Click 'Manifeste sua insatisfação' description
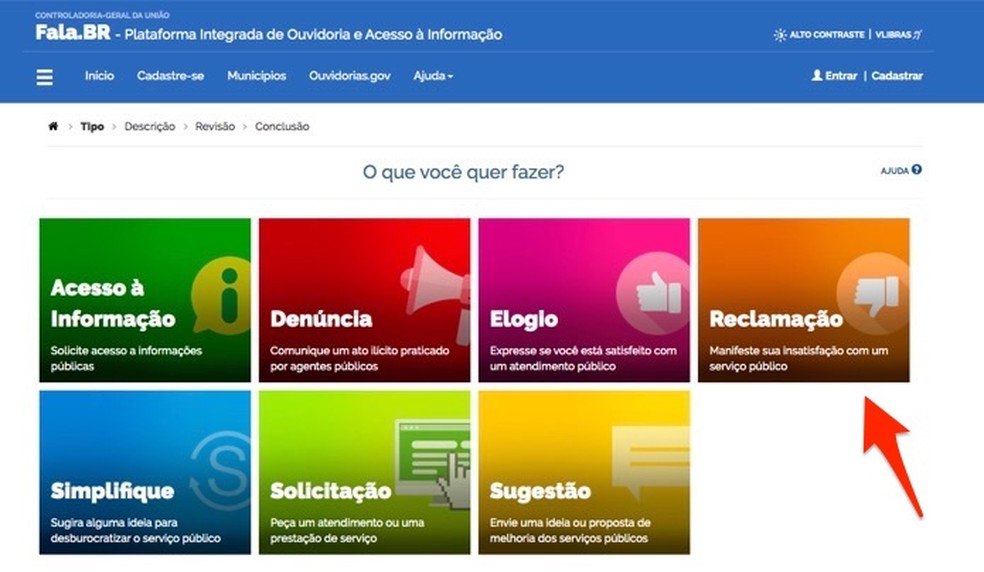Screen dimensions: 984x572 pyautogui.click(x=798, y=359)
